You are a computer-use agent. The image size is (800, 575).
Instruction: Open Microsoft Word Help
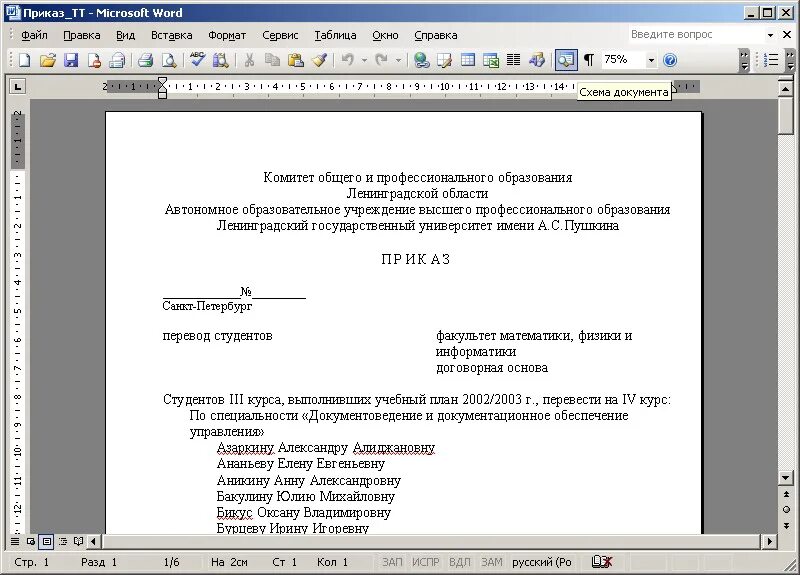click(670, 60)
